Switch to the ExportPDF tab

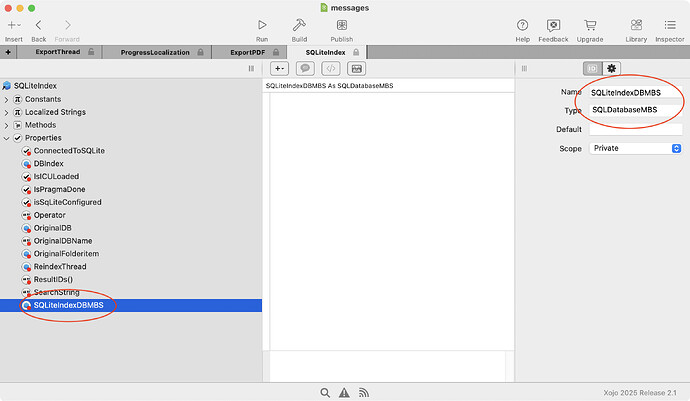point(248,52)
